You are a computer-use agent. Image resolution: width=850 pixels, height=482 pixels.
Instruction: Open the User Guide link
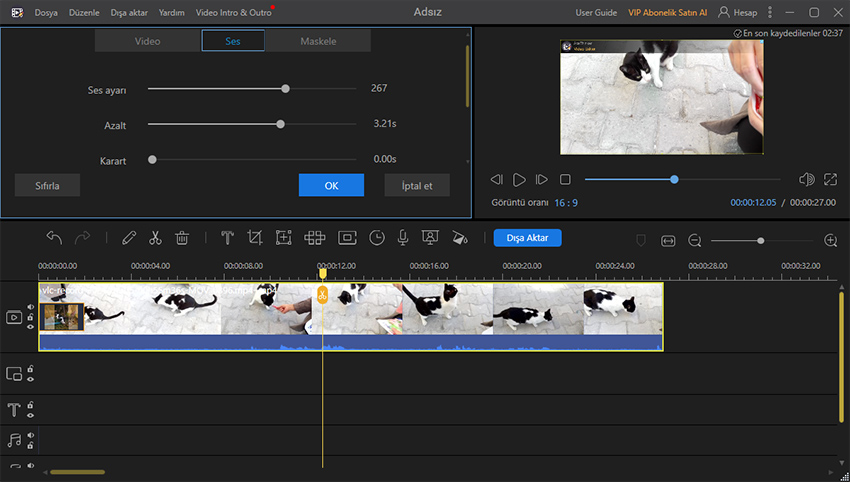[596, 12]
